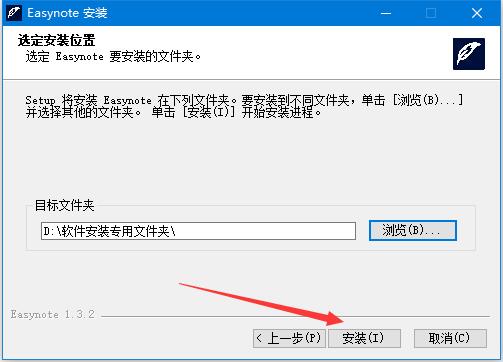Minimize the Easynote 安装 window

tap(386, 13)
